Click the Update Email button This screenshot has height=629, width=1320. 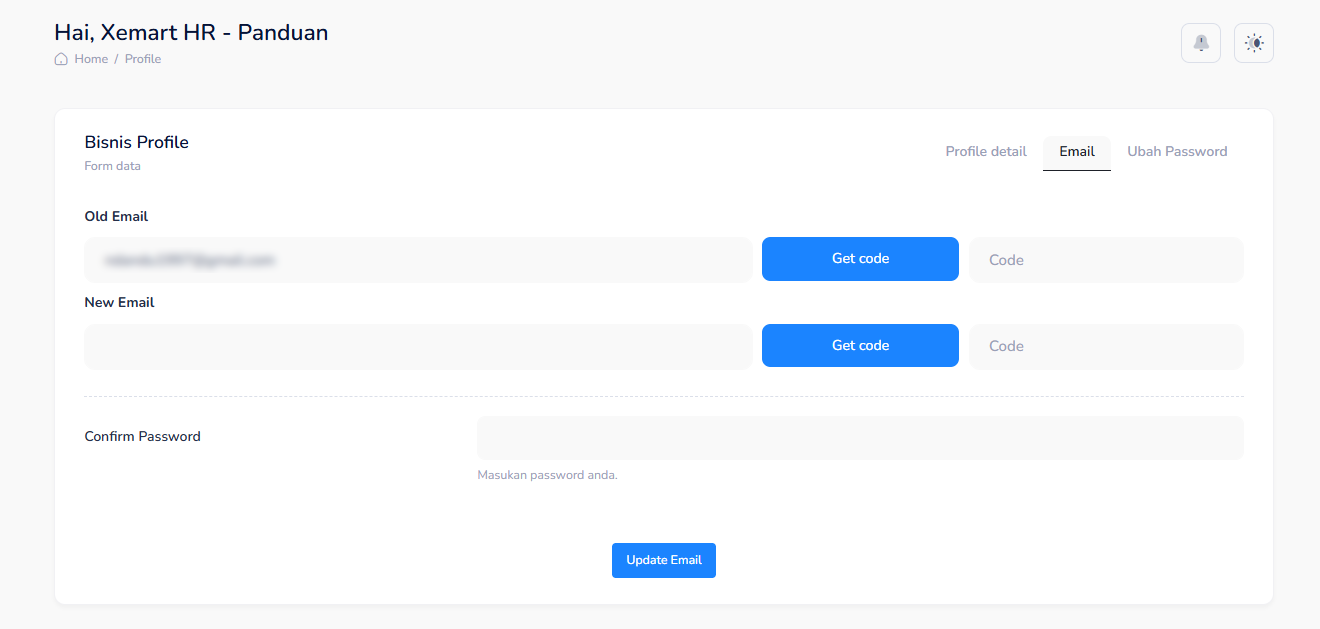(x=663, y=560)
